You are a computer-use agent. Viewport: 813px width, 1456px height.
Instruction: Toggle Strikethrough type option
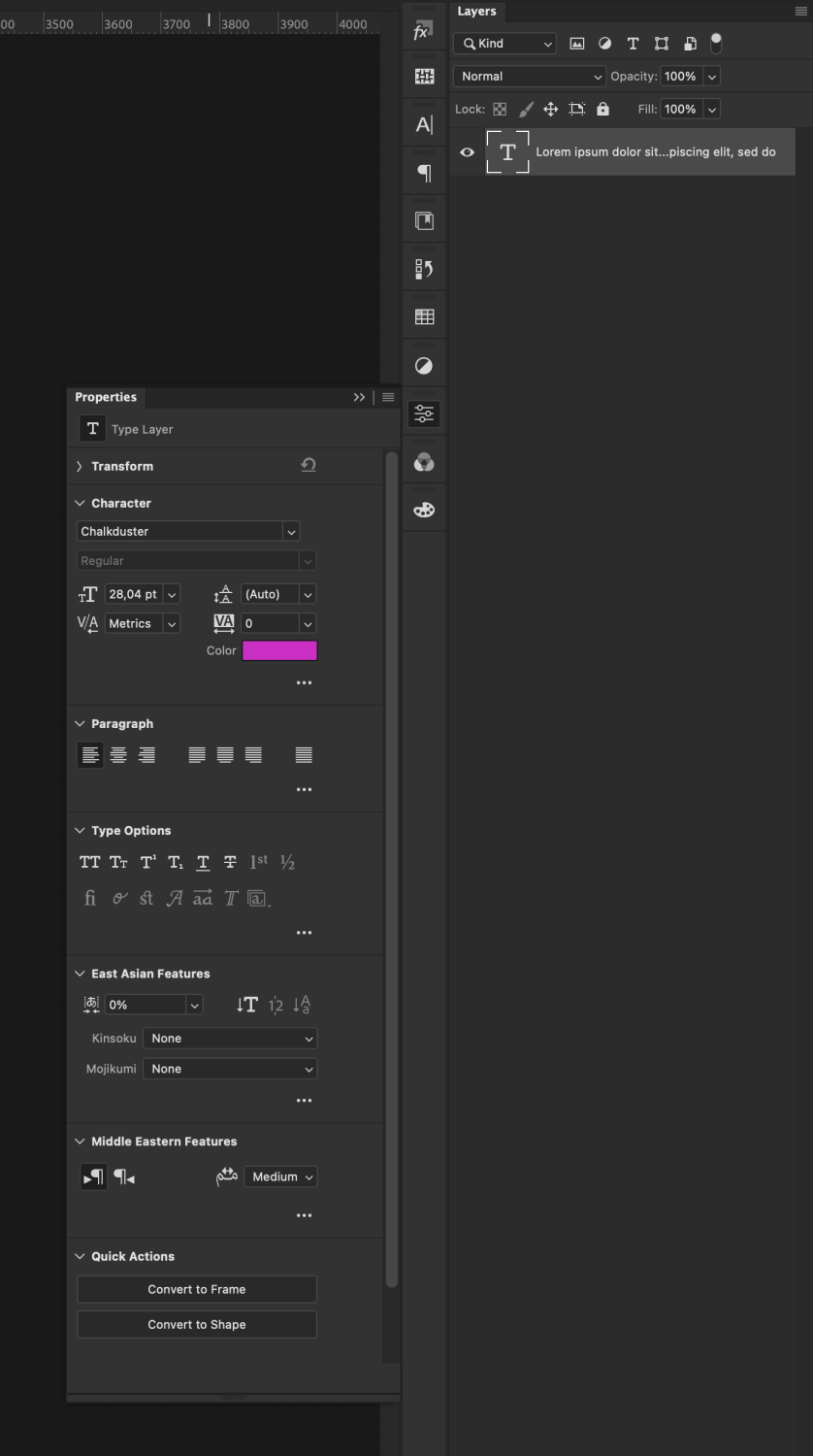(x=230, y=862)
